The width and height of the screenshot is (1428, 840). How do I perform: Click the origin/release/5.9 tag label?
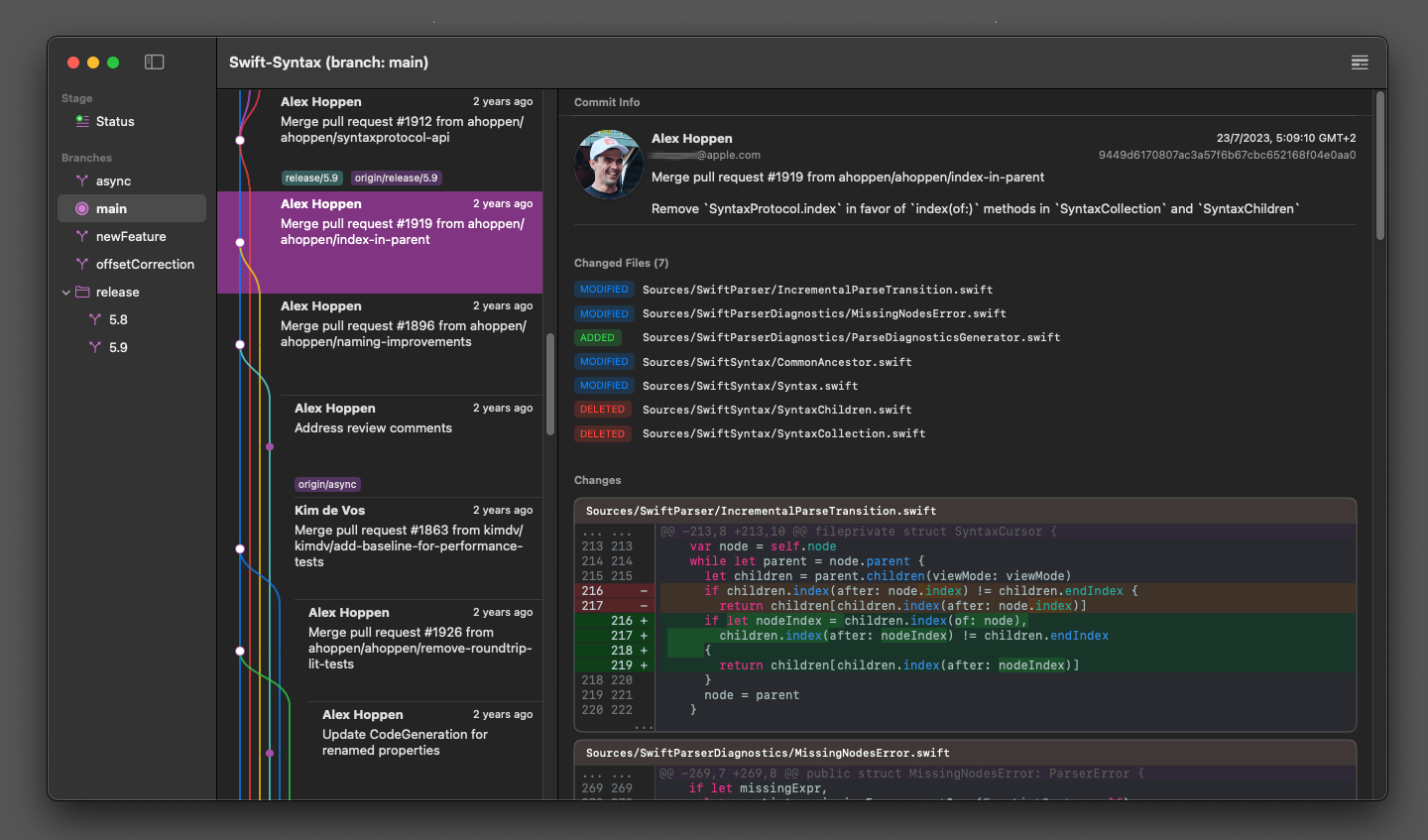pyautogui.click(x=397, y=179)
